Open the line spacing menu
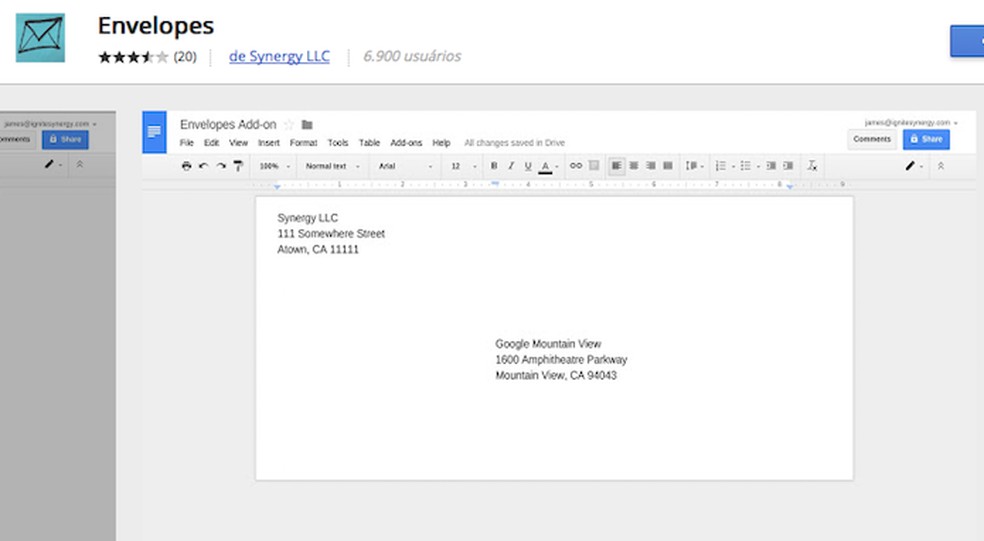Screen dimensions: 984x541 (x=694, y=166)
